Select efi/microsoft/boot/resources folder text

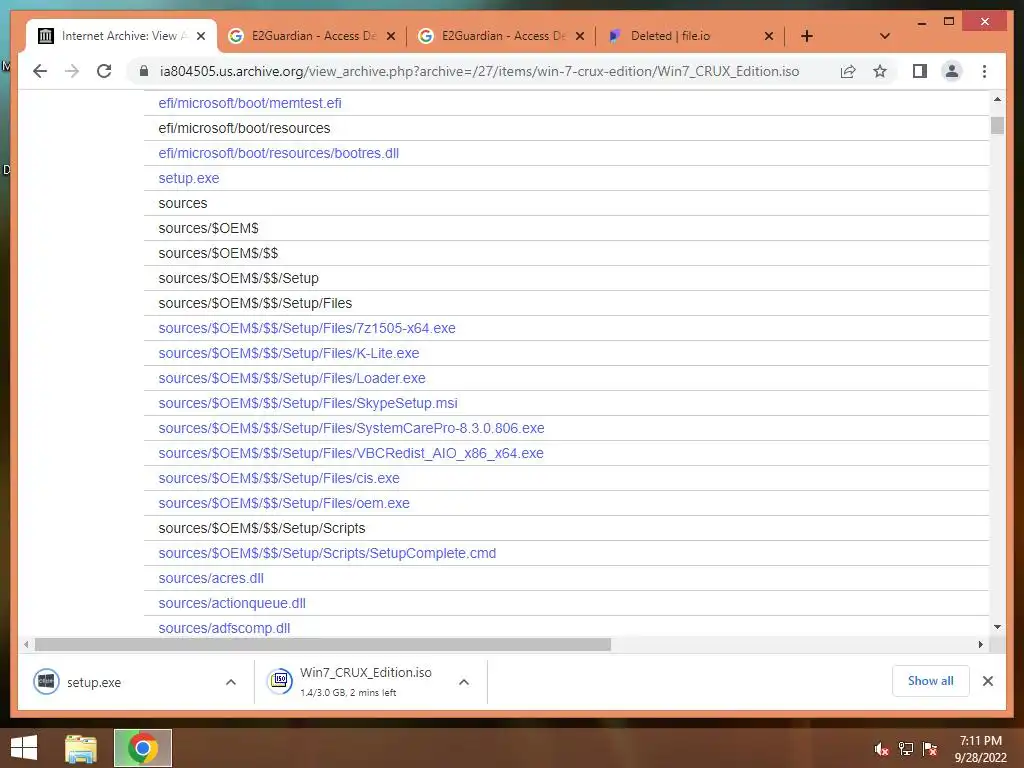(244, 128)
